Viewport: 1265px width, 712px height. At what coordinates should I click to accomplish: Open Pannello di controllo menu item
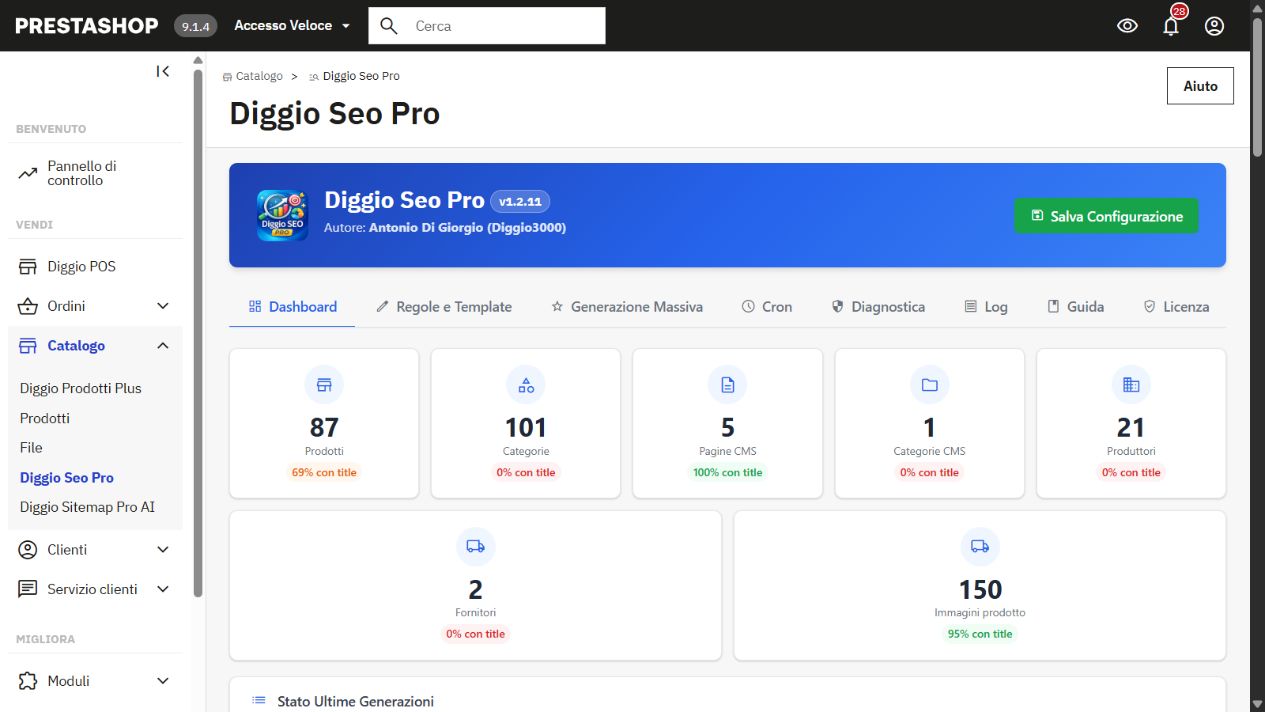click(x=82, y=173)
